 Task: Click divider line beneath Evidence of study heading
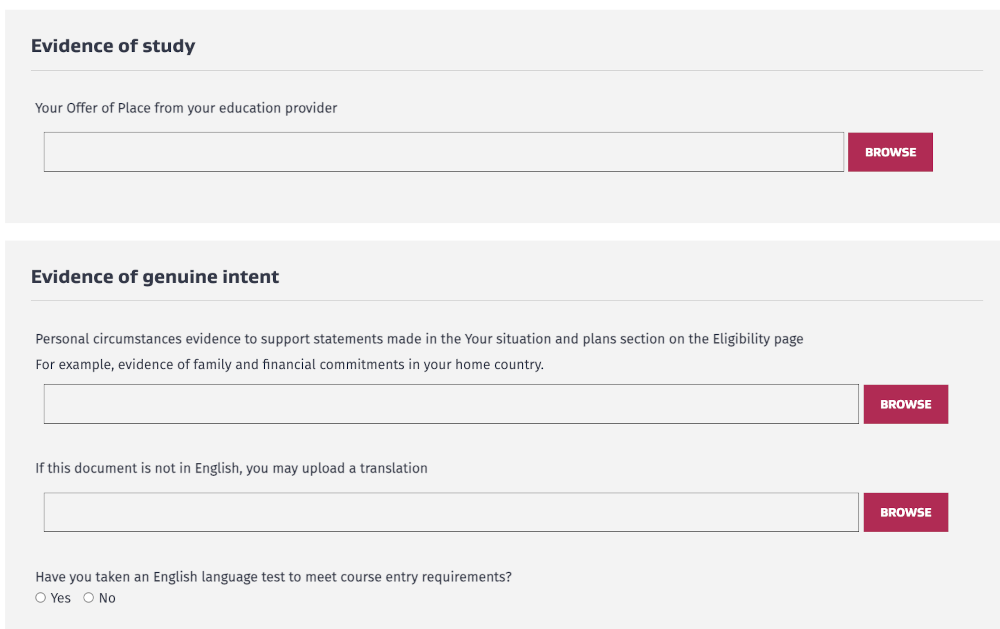tap(506, 71)
